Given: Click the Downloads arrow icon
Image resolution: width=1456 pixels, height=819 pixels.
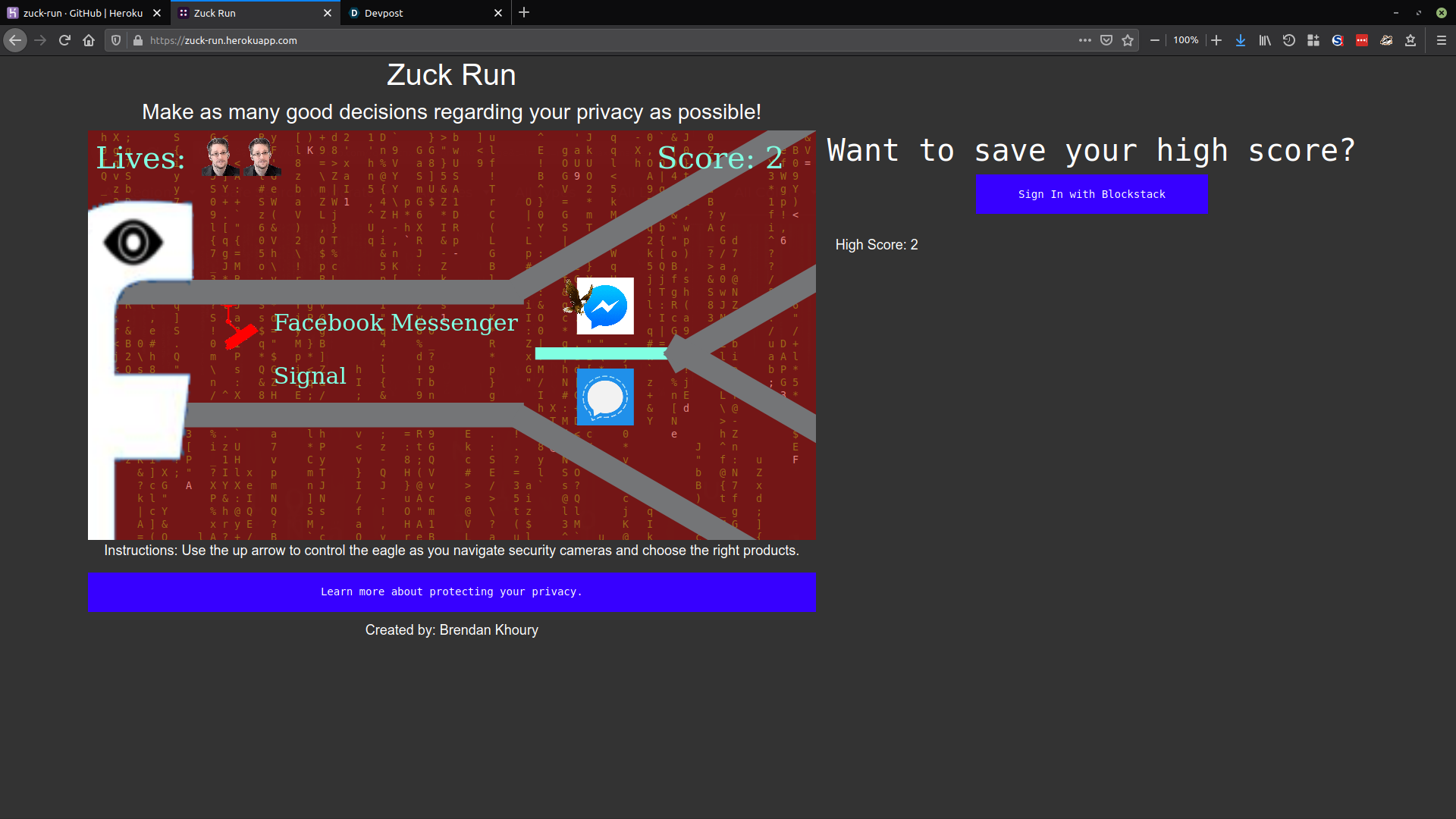Looking at the screenshot, I should point(1241,40).
